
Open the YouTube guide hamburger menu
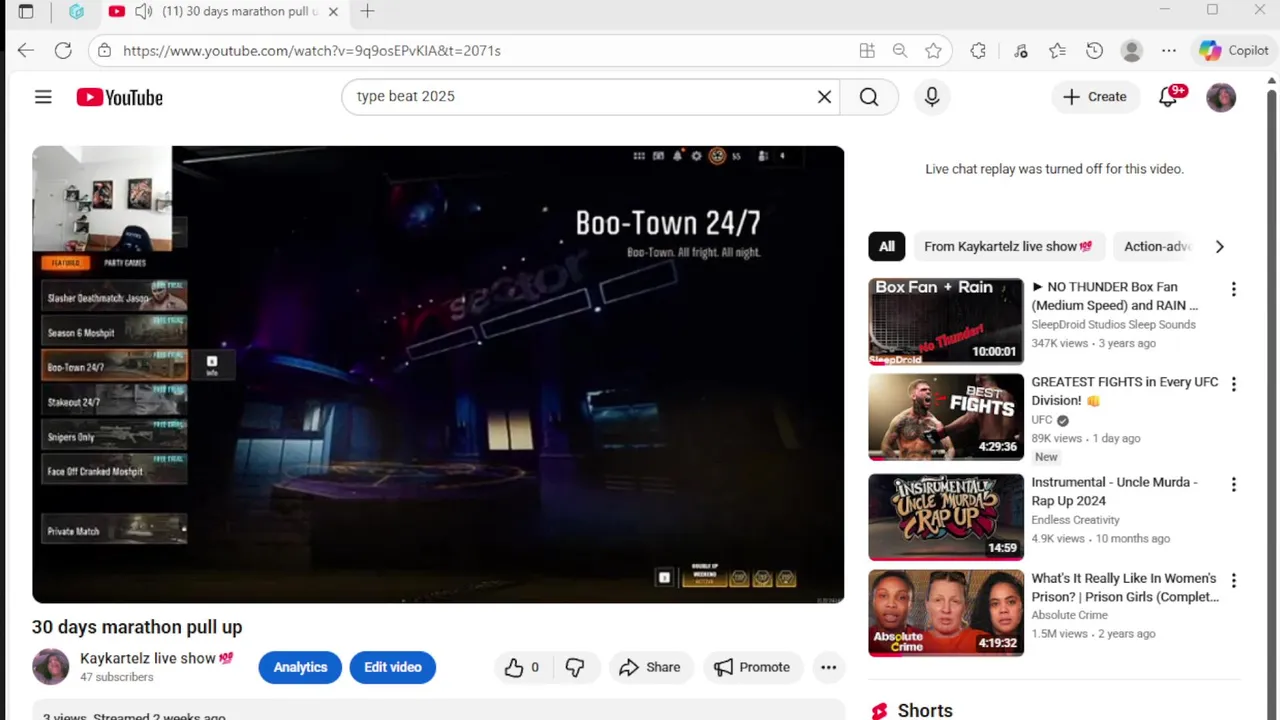click(x=43, y=97)
